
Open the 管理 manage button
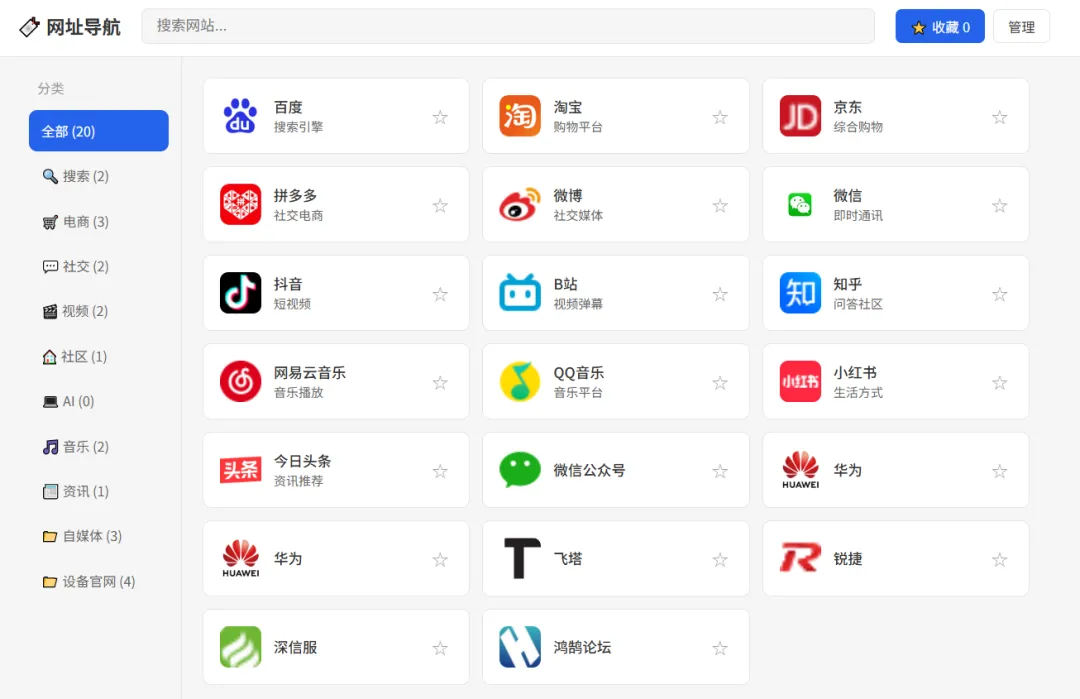coord(1021,27)
